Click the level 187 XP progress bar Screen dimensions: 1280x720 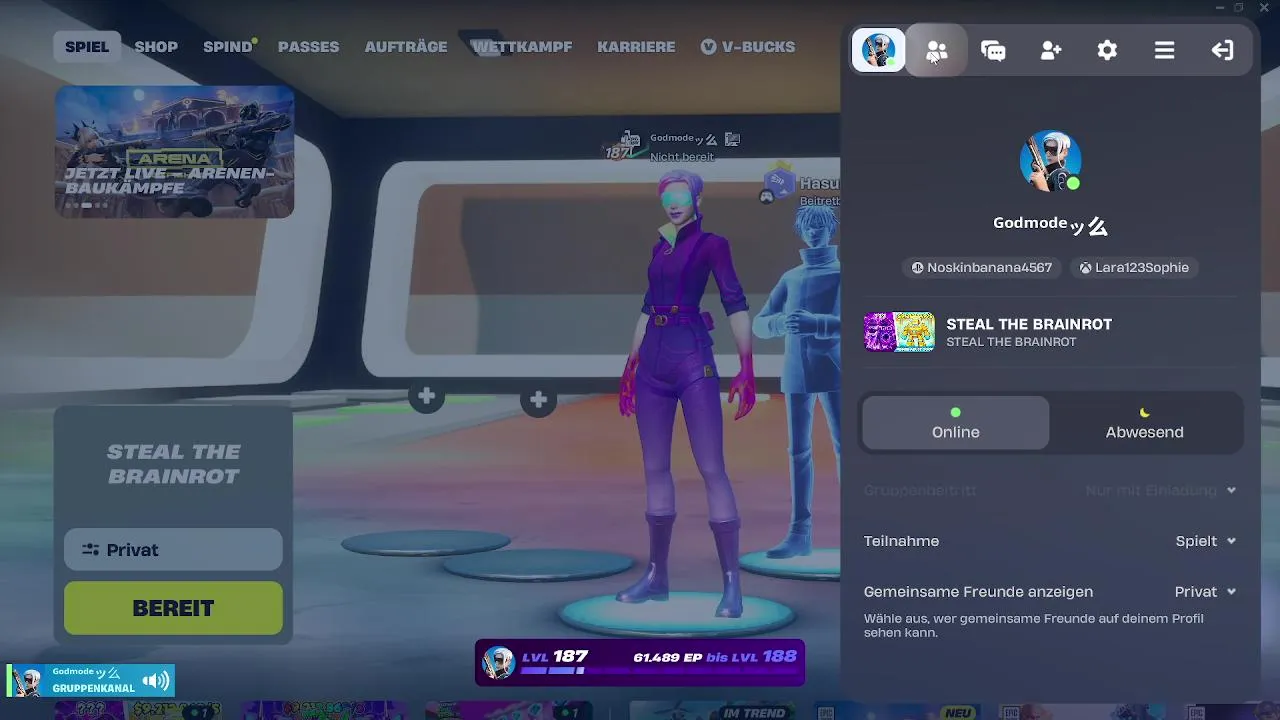(x=640, y=662)
